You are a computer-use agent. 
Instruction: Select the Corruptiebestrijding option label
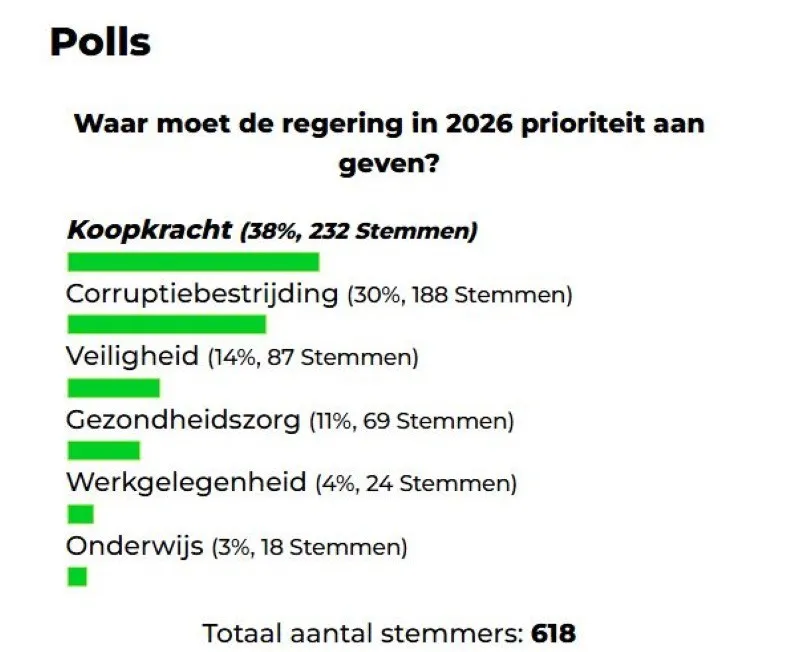(203, 294)
